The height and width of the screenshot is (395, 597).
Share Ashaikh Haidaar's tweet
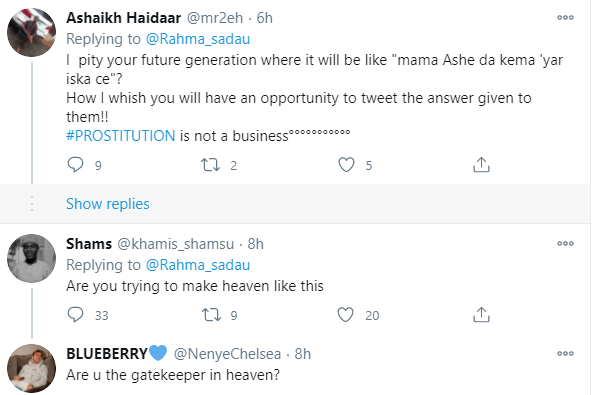tap(481, 165)
